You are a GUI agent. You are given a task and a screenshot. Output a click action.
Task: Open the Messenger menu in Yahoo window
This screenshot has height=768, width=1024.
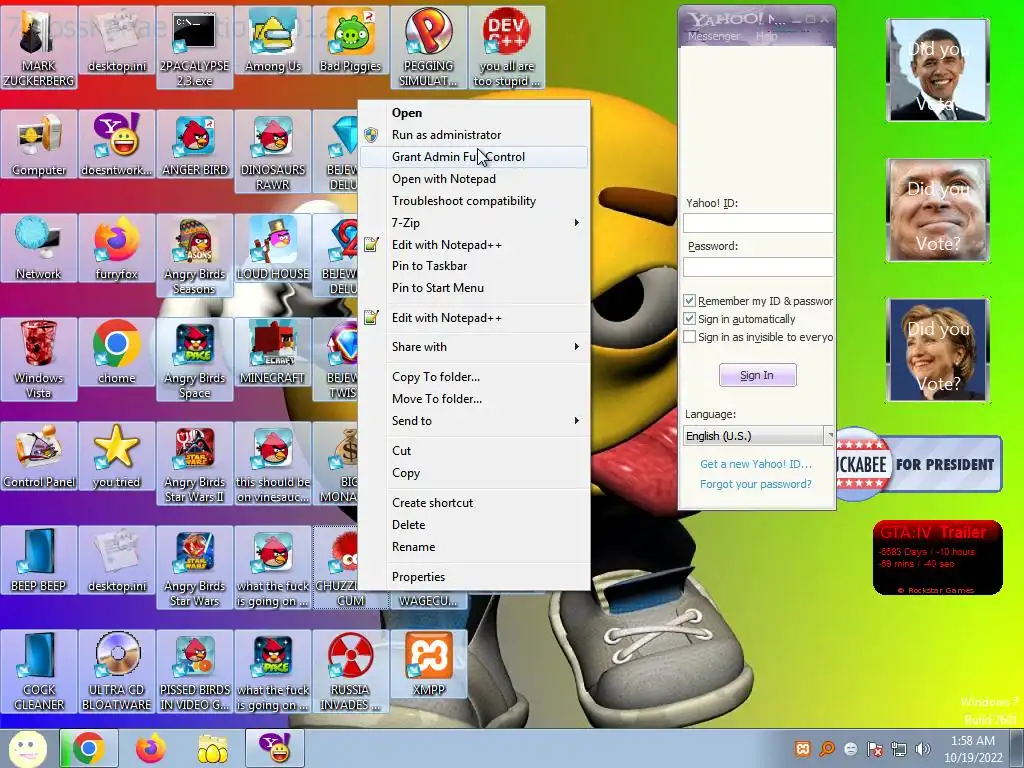click(x=714, y=37)
